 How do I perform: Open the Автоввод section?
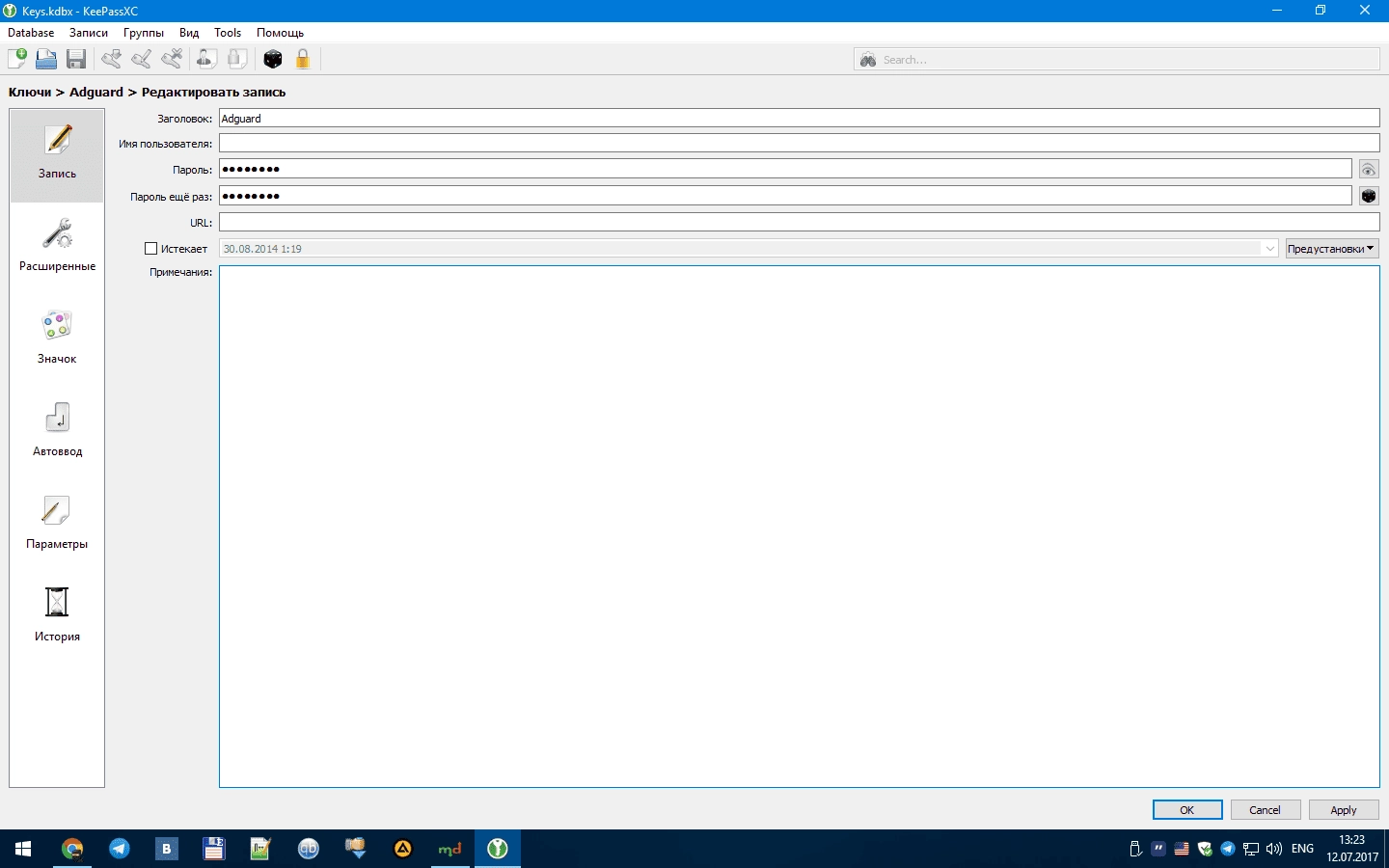point(57,432)
